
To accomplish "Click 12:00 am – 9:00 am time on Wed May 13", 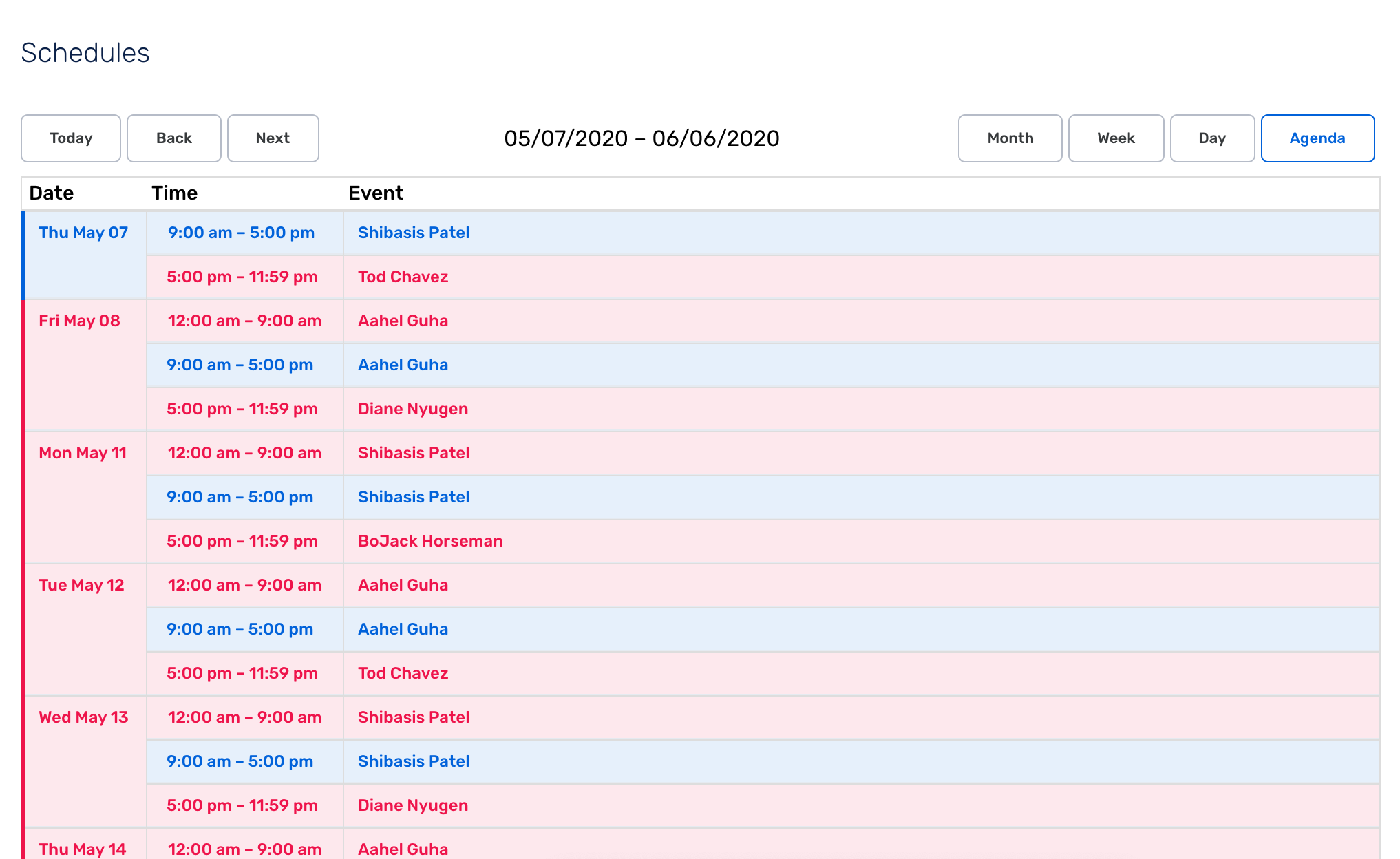I will (x=245, y=717).
